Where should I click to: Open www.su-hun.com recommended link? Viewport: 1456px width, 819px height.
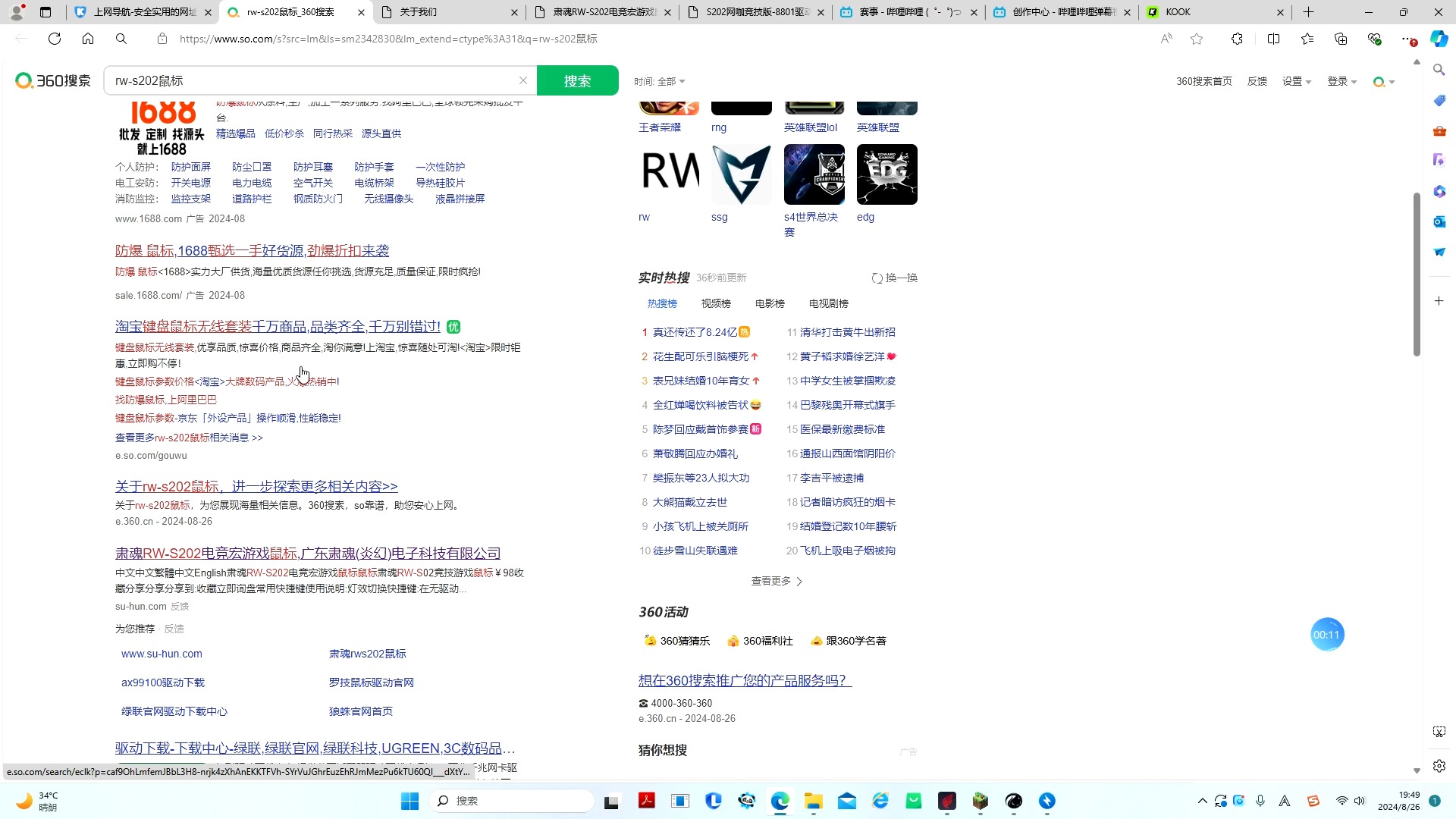pyautogui.click(x=162, y=654)
